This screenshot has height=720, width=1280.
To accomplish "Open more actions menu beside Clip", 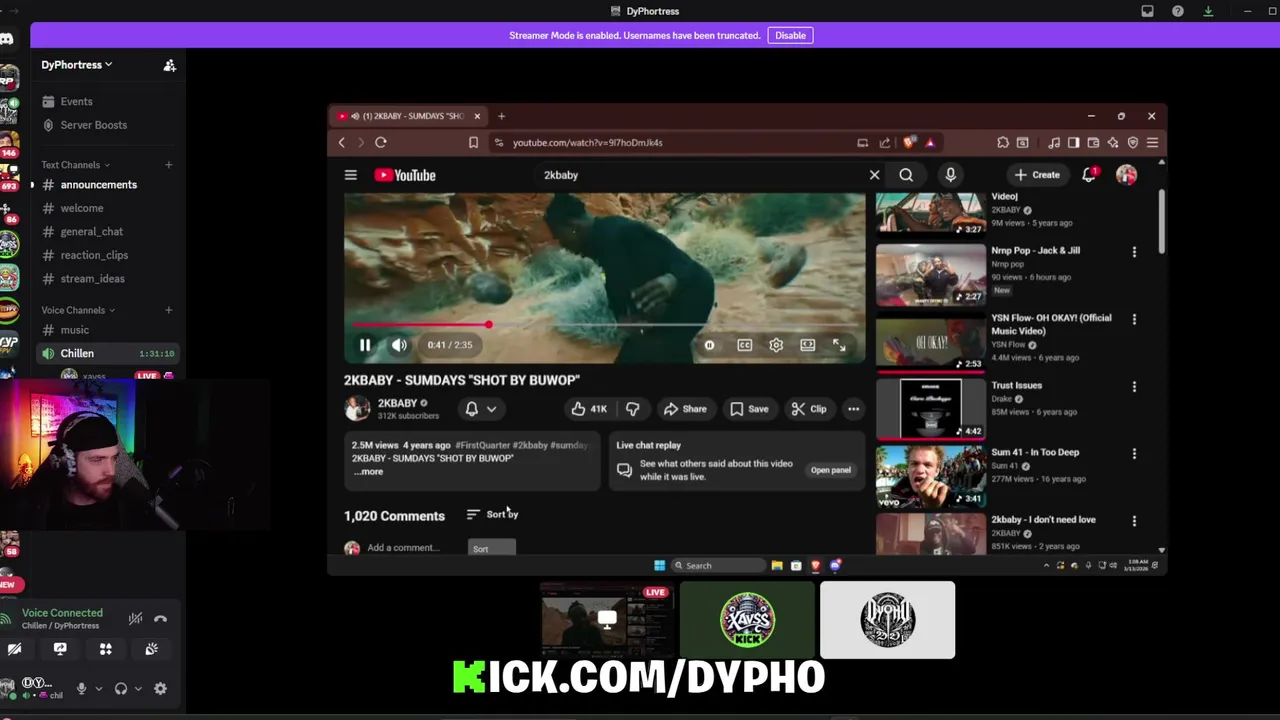I will pyautogui.click(x=853, y=409).
